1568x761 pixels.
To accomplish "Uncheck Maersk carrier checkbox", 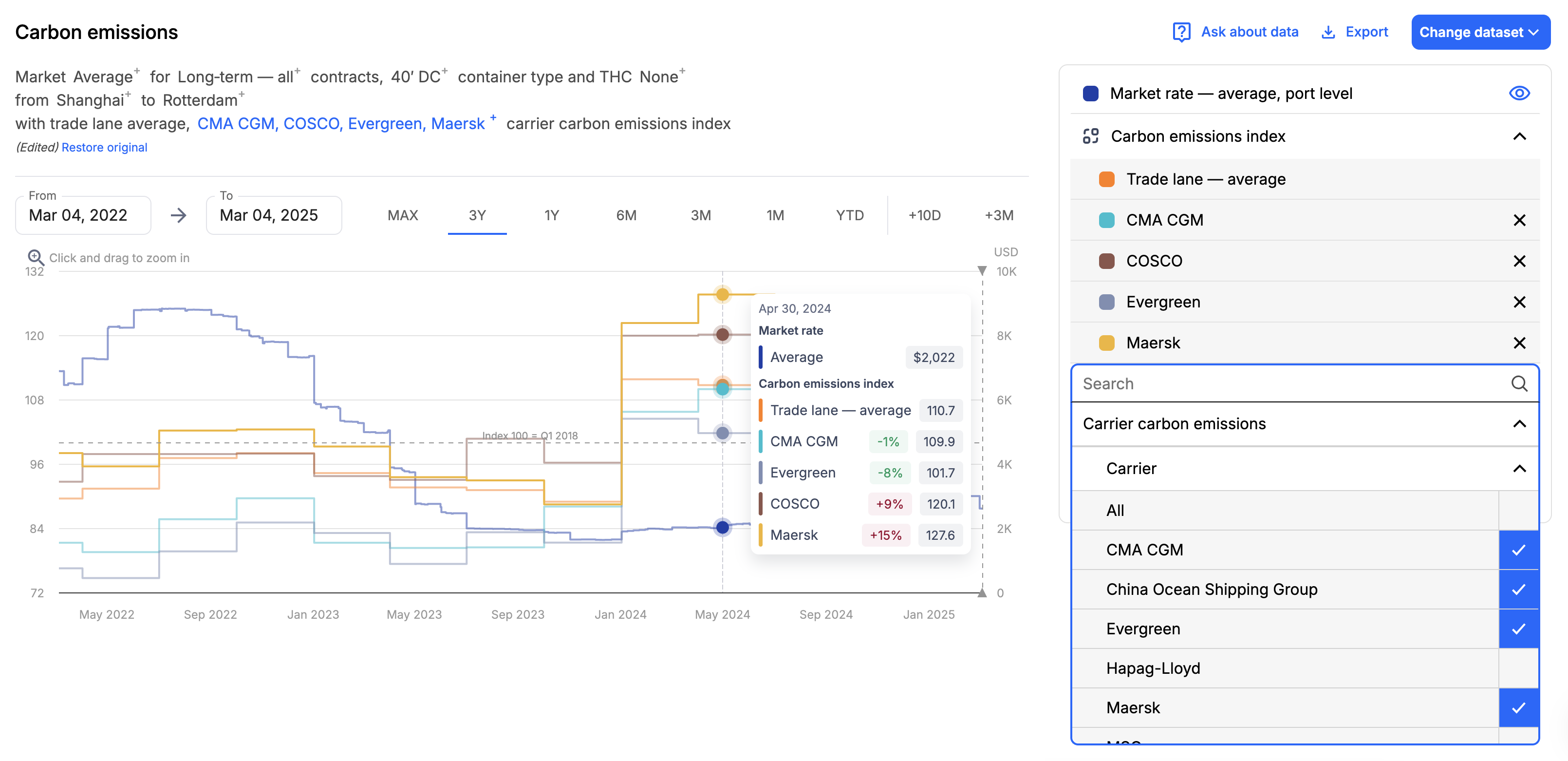I will pyautogui.click(x=1519, y=707).
